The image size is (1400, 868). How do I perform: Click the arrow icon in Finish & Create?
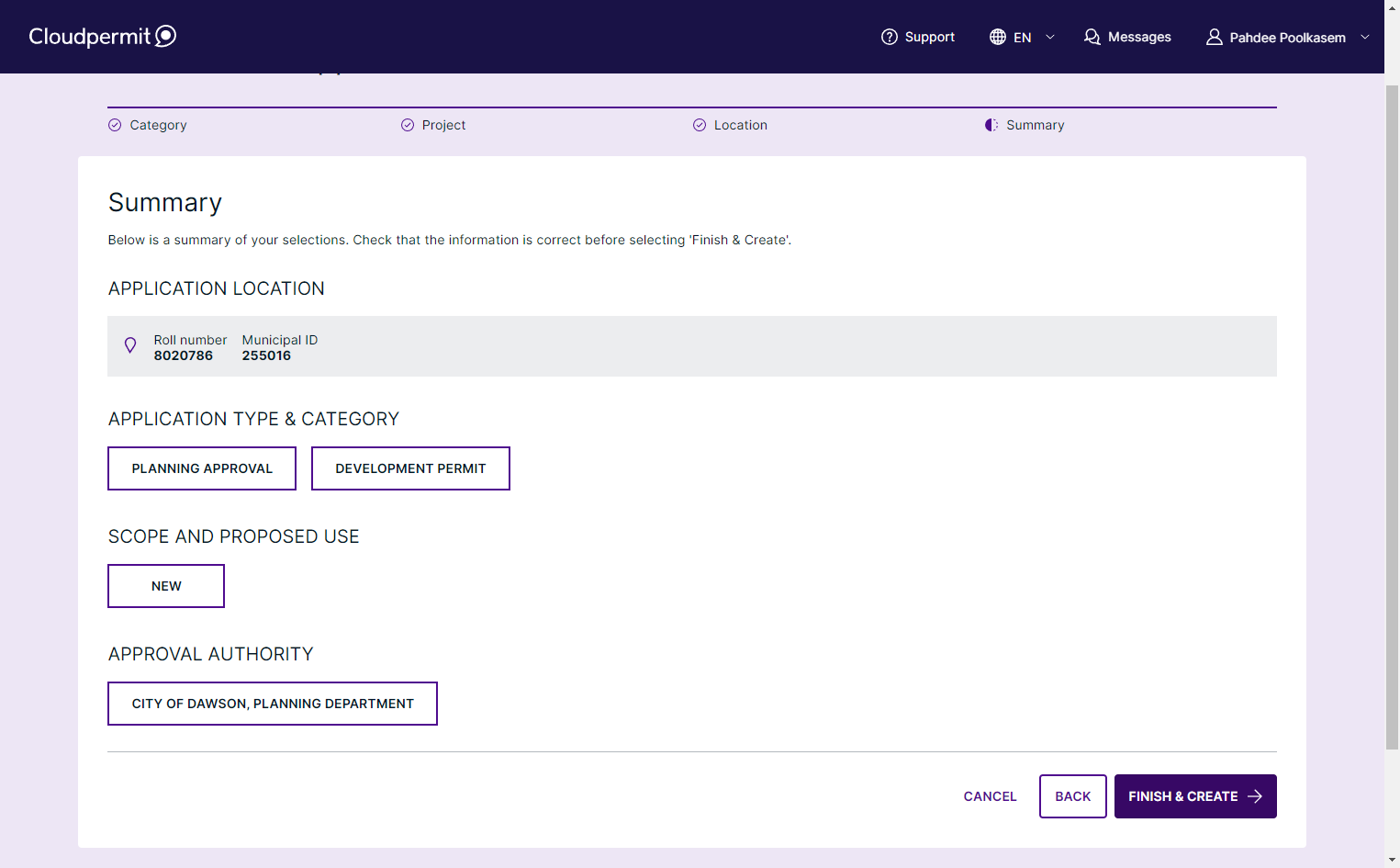(x=1255, y=796)
